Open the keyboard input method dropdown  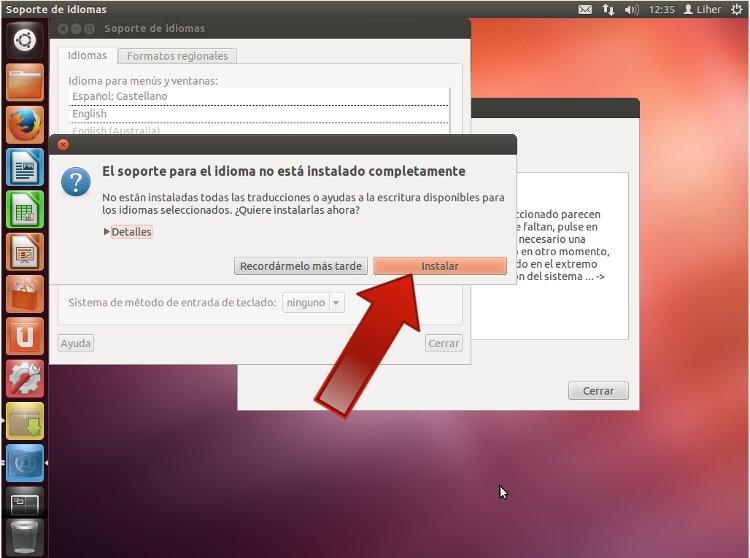coord(313,303)
